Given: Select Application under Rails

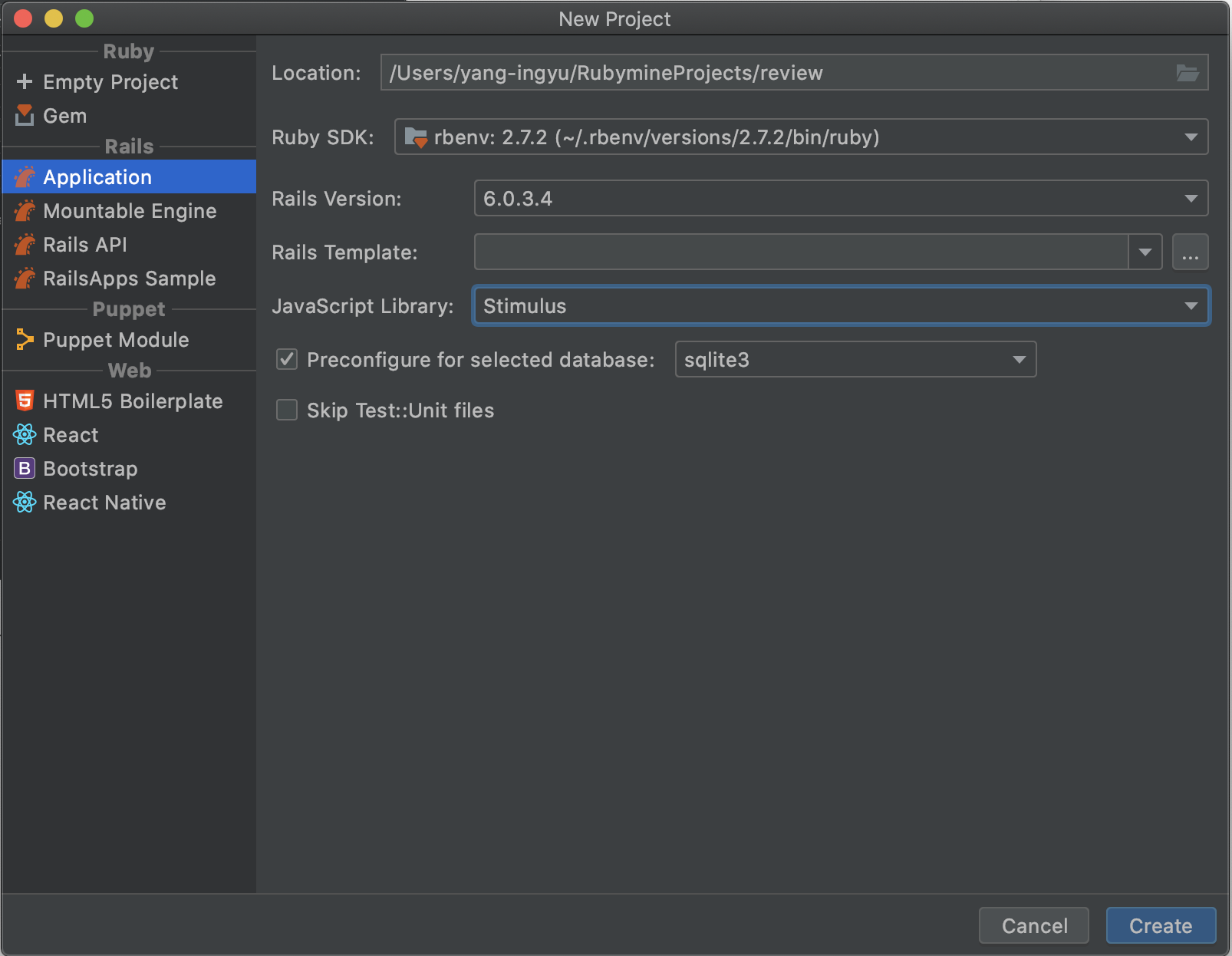Looking at the screenshot, I should point(129,176).
